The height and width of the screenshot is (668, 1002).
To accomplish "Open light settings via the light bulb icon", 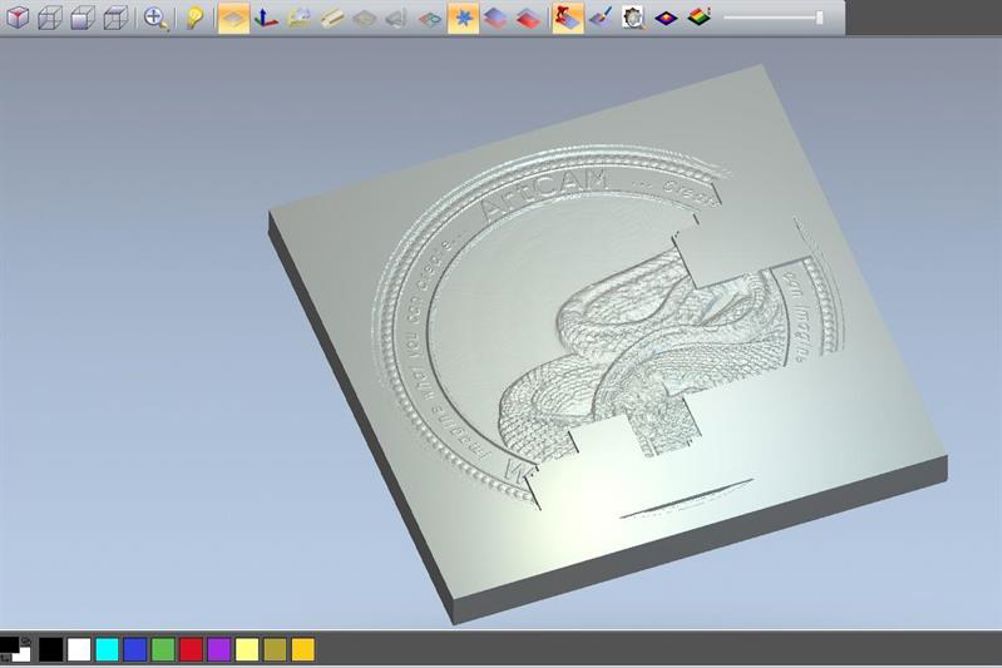I will [194, 17].
